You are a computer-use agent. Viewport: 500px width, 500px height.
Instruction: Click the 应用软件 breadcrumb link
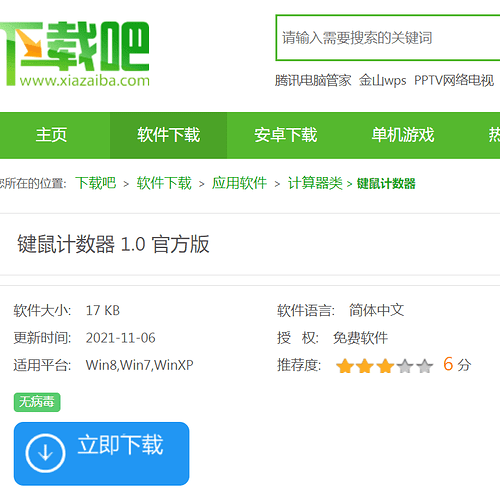click(x=239, y=183)
